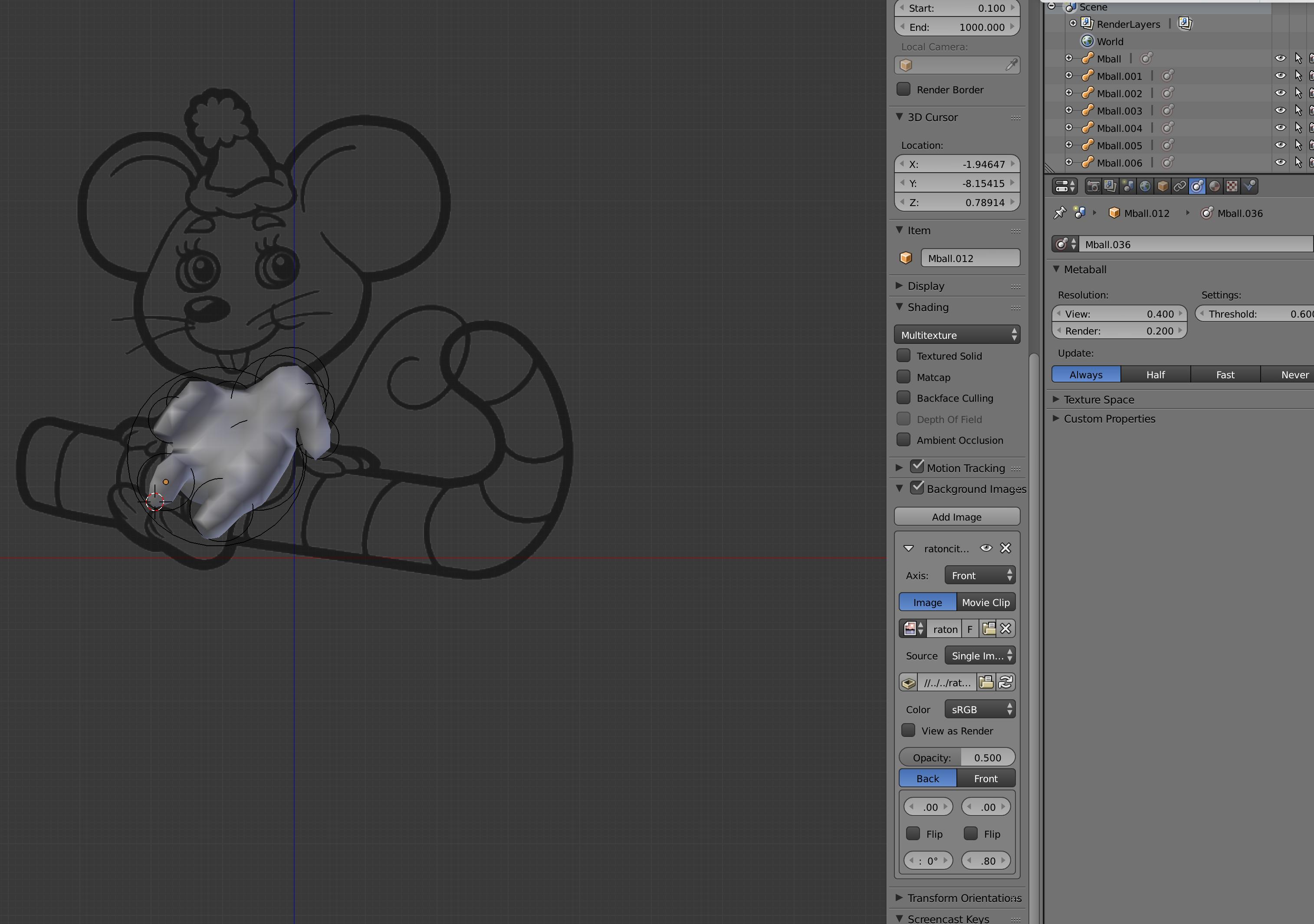This screenshot has width=1314, height=924.
Task: Open the Color sRGB dropdown
Action: [980, 709]
